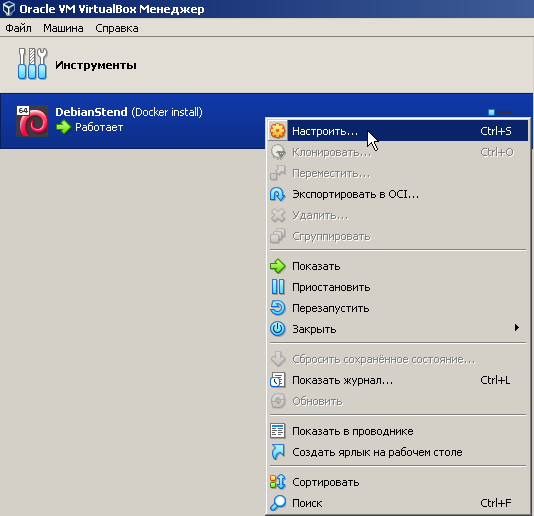Click the (Docker install) snapshot label
This screenshot has width=534, height=516.
tap(167, 112)
